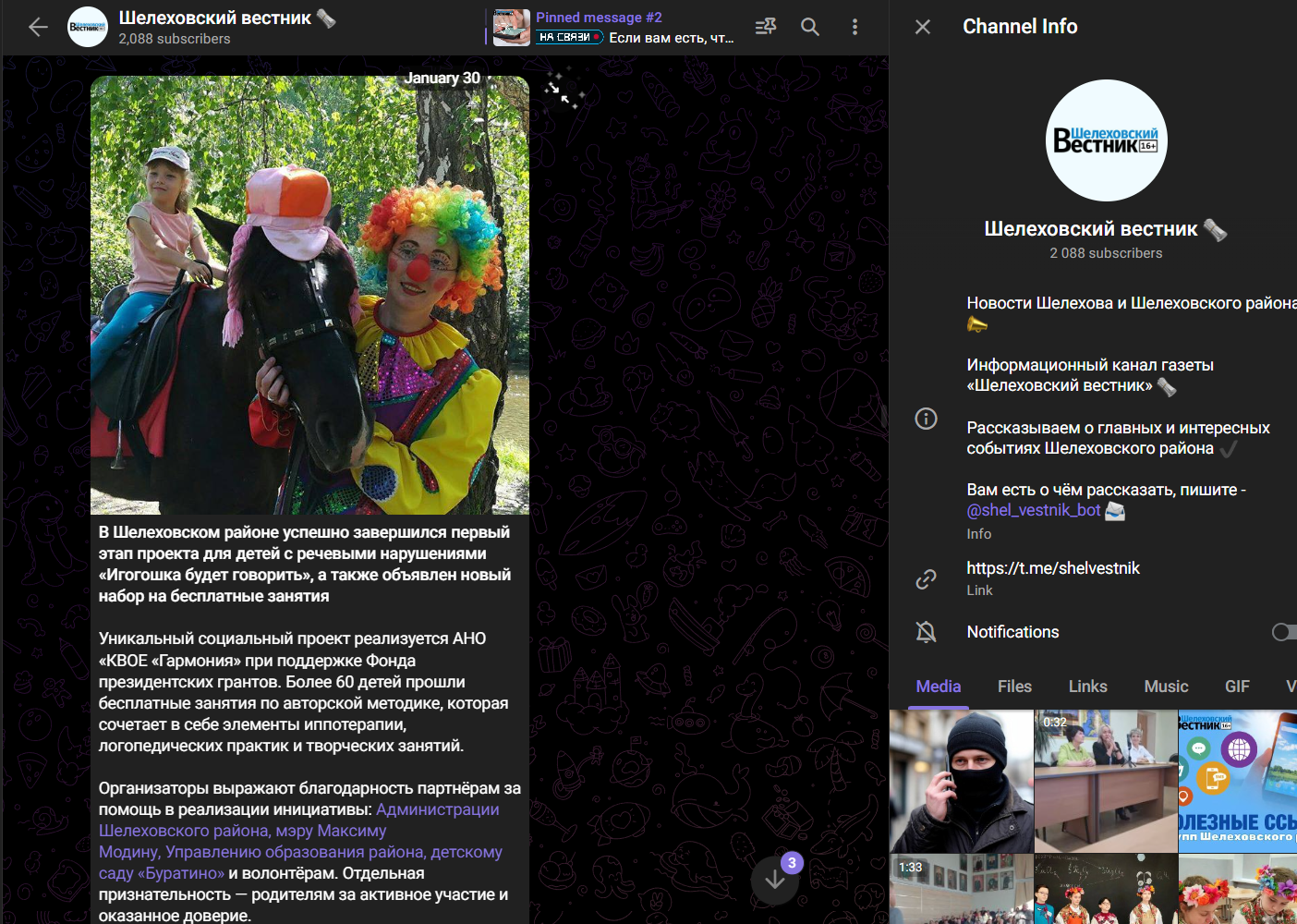Screen dimensions: 1297x924
Task: Toggle the Notifications switch
Action: click(x=1284, y=632)
